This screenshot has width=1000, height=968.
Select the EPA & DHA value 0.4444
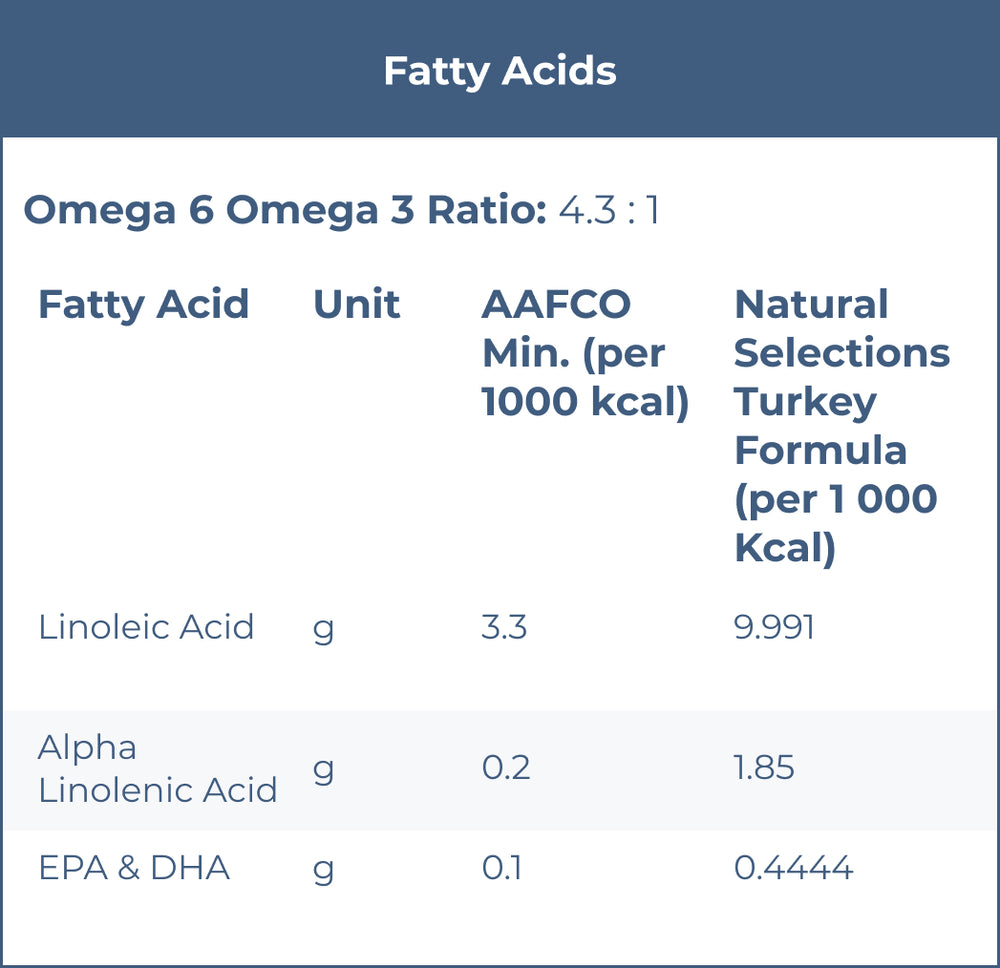click(x=793, y=868)
